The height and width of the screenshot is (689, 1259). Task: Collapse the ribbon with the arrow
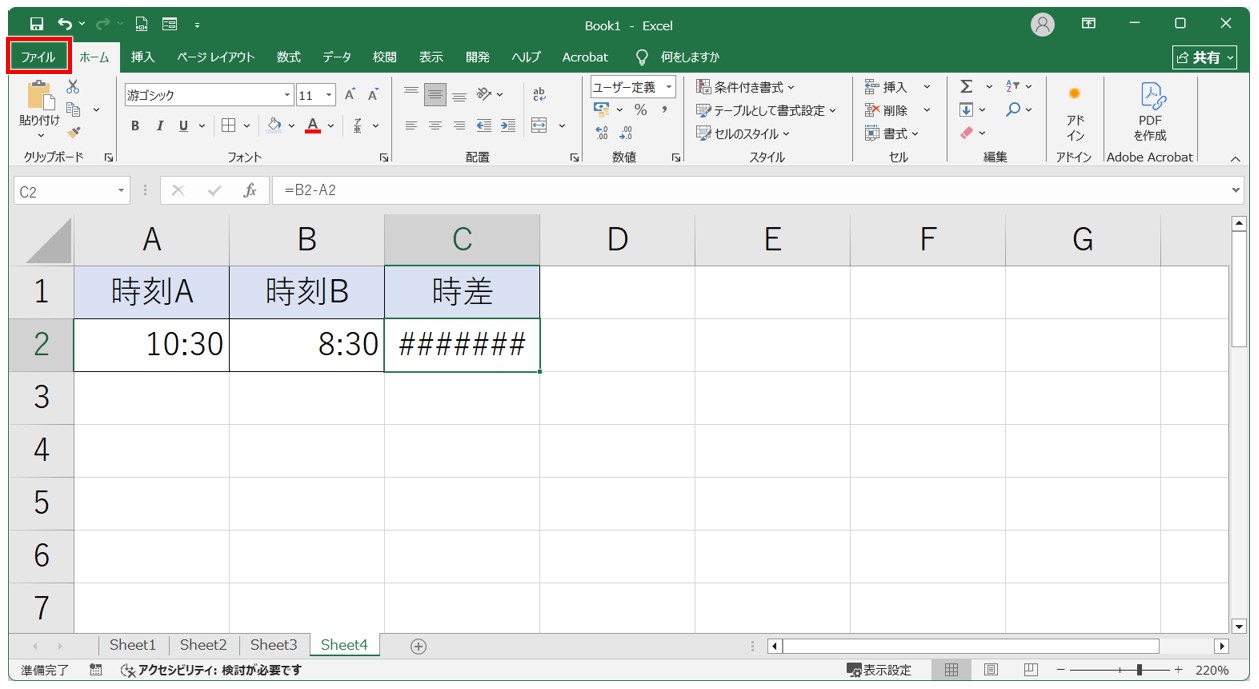click(1235, 158)
